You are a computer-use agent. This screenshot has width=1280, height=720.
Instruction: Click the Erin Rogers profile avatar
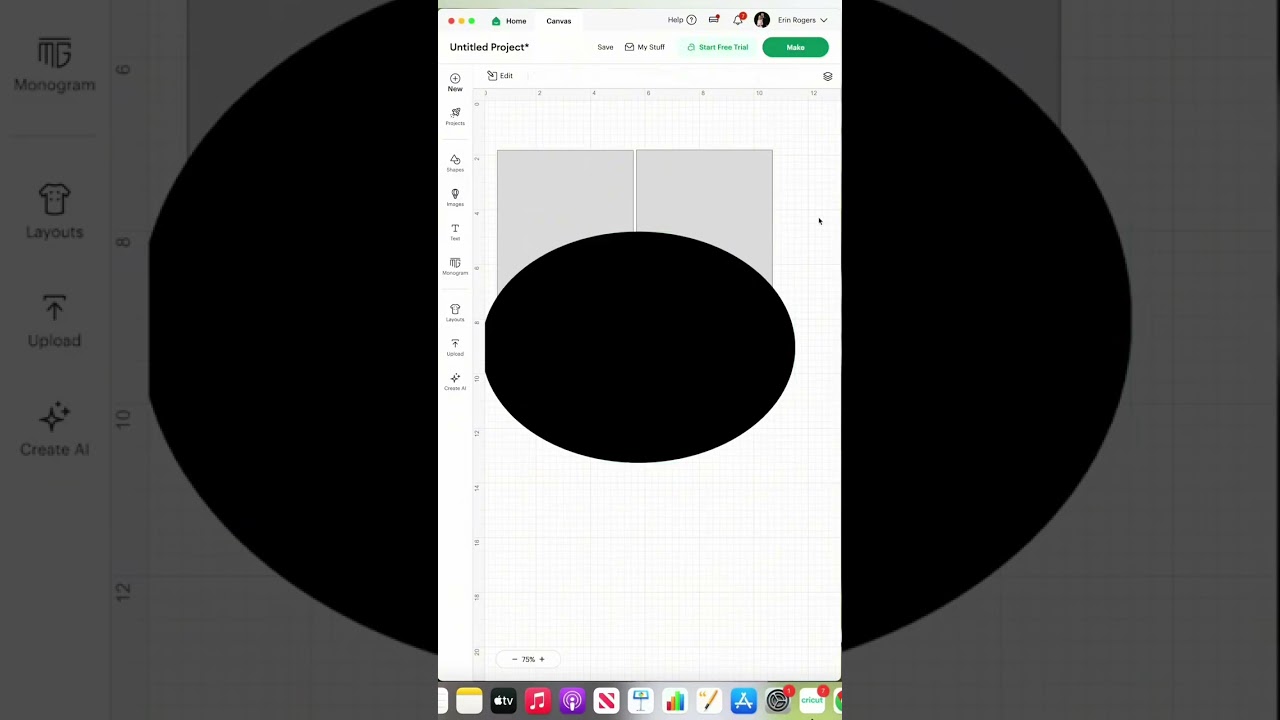(x=762, y=20)
